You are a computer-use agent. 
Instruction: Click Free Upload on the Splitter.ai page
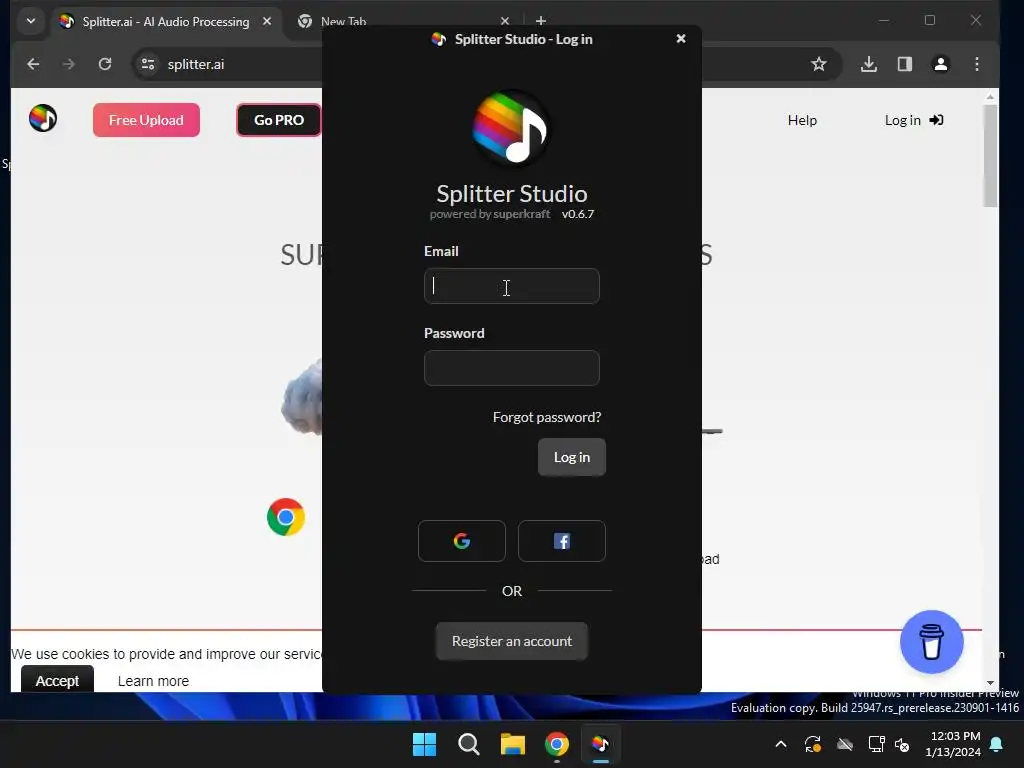(146, 120)
